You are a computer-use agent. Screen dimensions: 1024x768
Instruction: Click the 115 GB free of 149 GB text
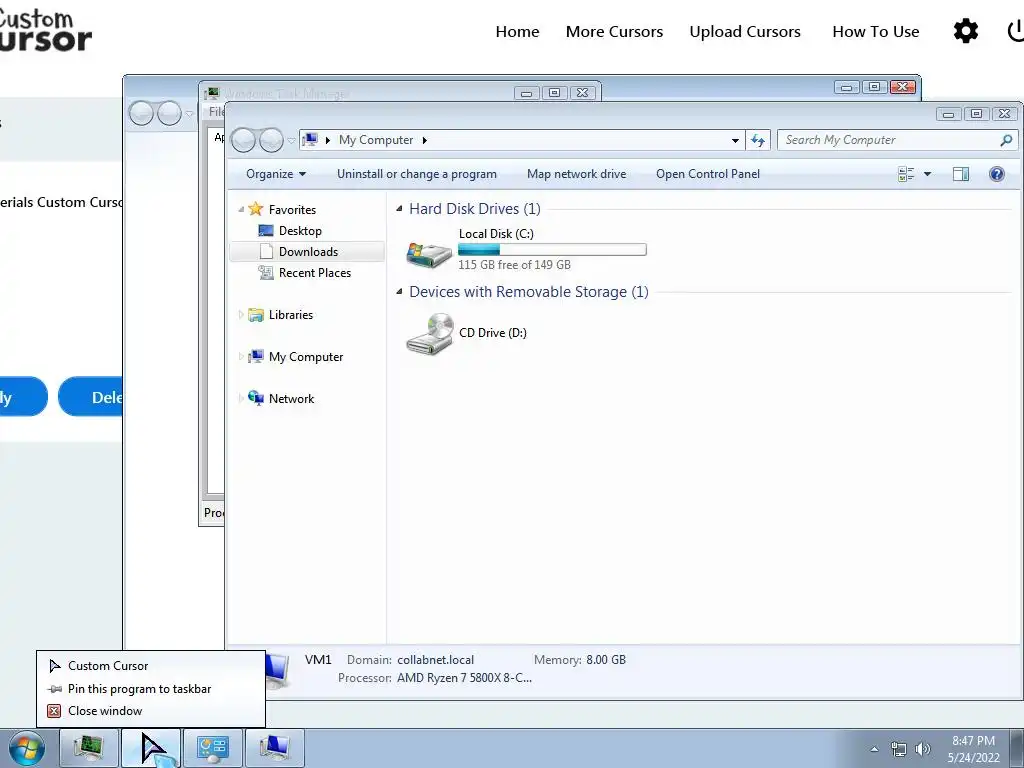[514, 264]
